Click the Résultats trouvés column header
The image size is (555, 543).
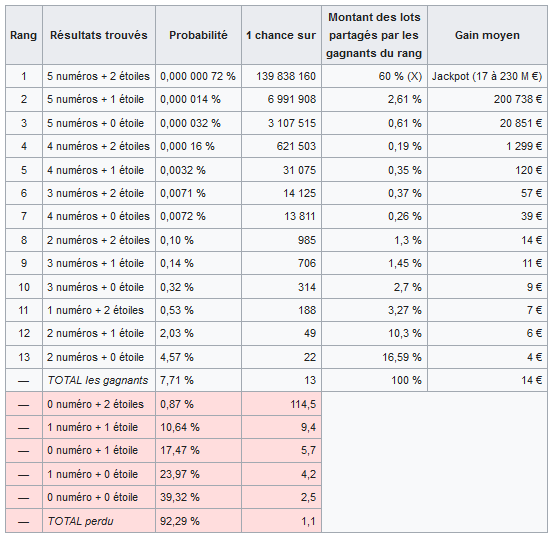99,35
